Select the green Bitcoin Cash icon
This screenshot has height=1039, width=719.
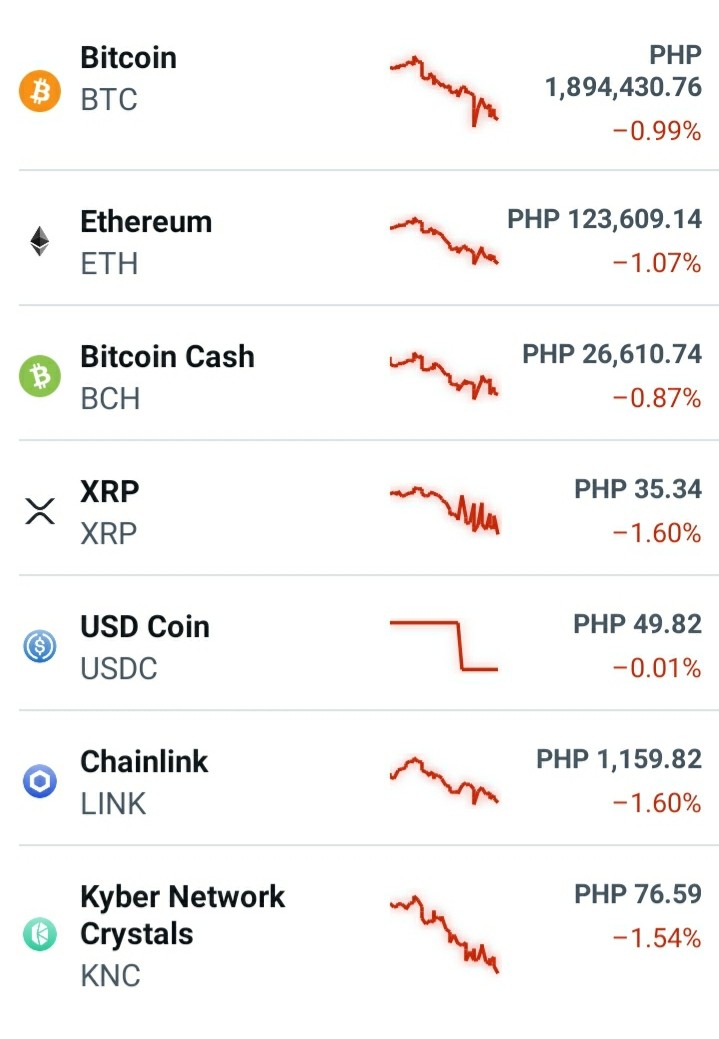(x=40, y=376)
